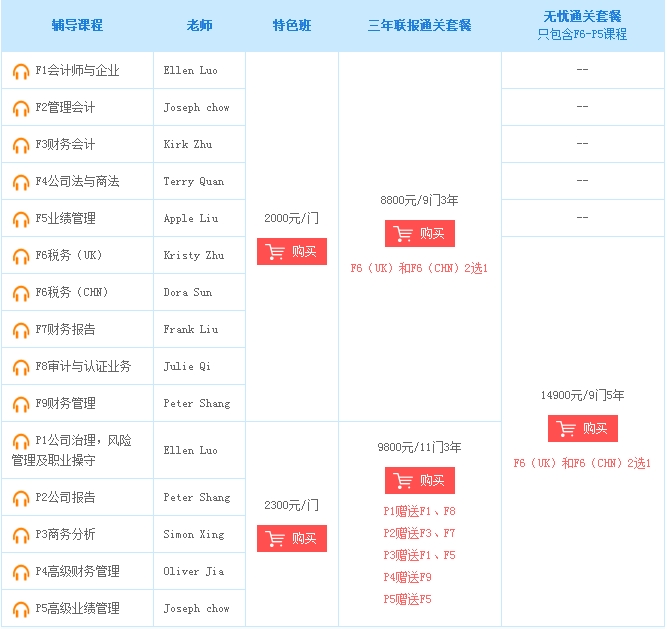Click headphone icon next to F6税务（UK）

(21, 257)
